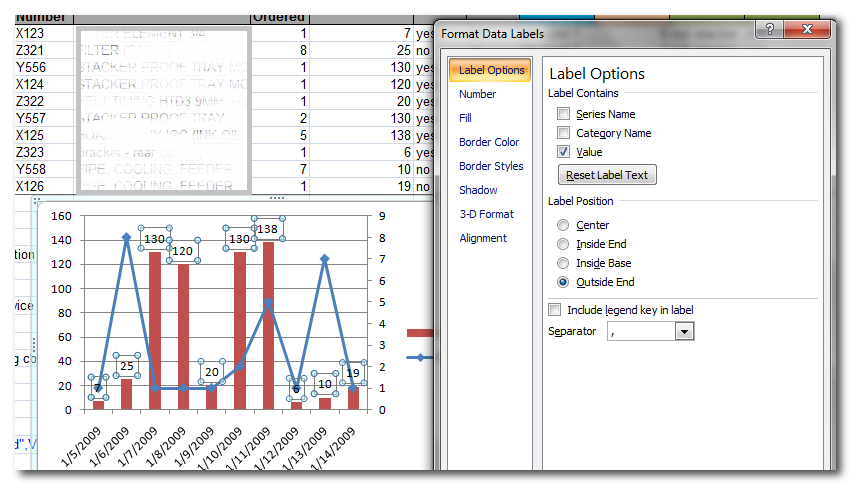Go to Border Styles section
Viewport: 851px width, 485px height.
[490, 166]
